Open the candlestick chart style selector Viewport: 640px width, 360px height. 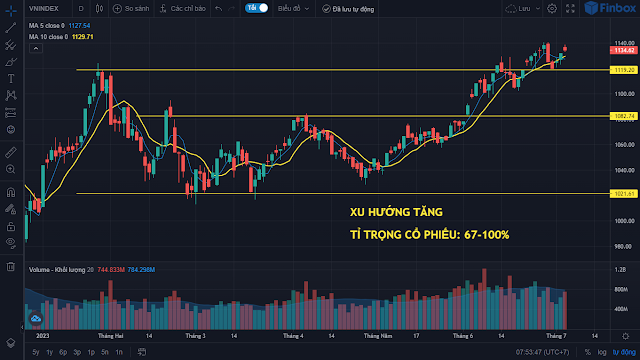pos(99,9)
